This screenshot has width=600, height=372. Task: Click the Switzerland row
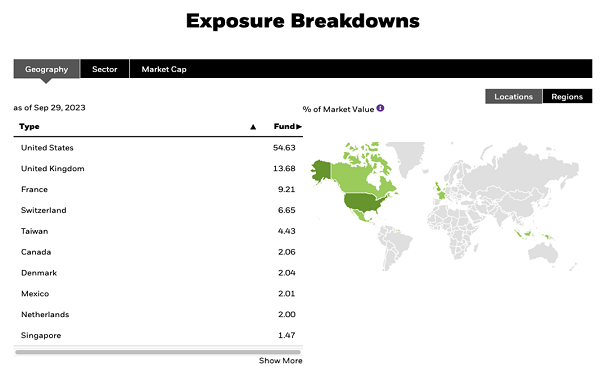158,210
